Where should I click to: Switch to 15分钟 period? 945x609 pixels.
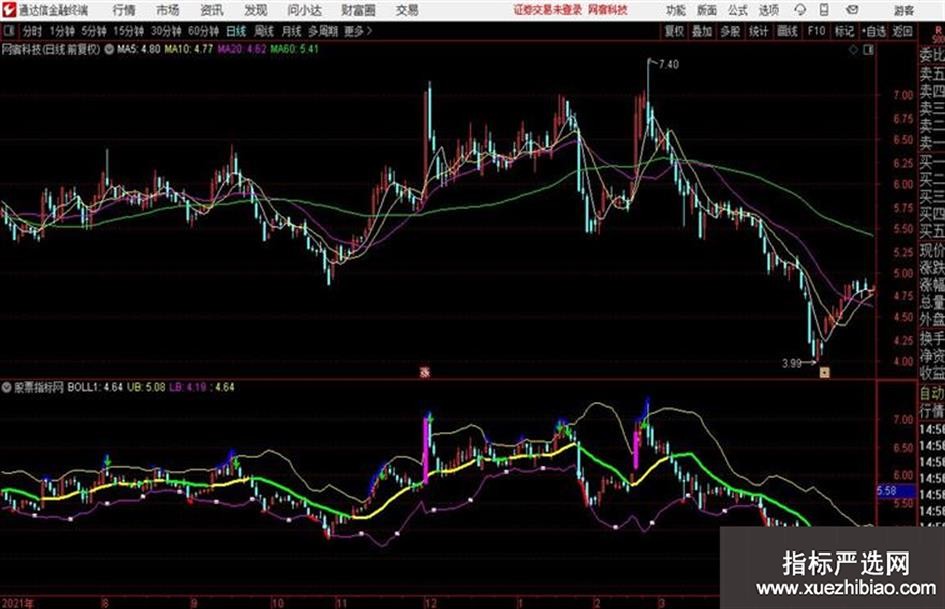tap(128, 31)
